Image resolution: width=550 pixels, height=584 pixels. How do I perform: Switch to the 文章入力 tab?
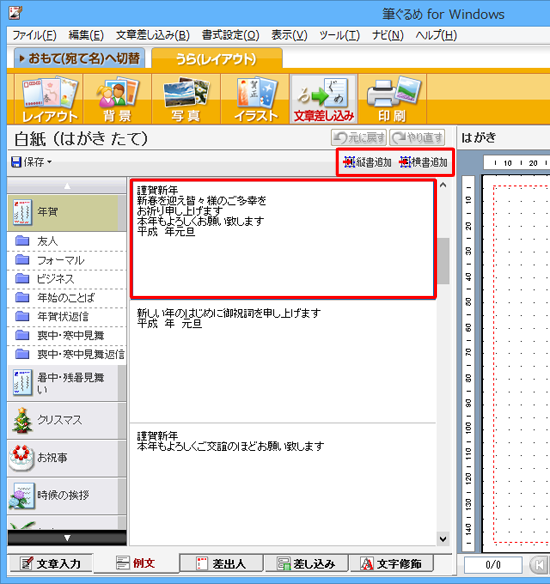tap(51, 564)
